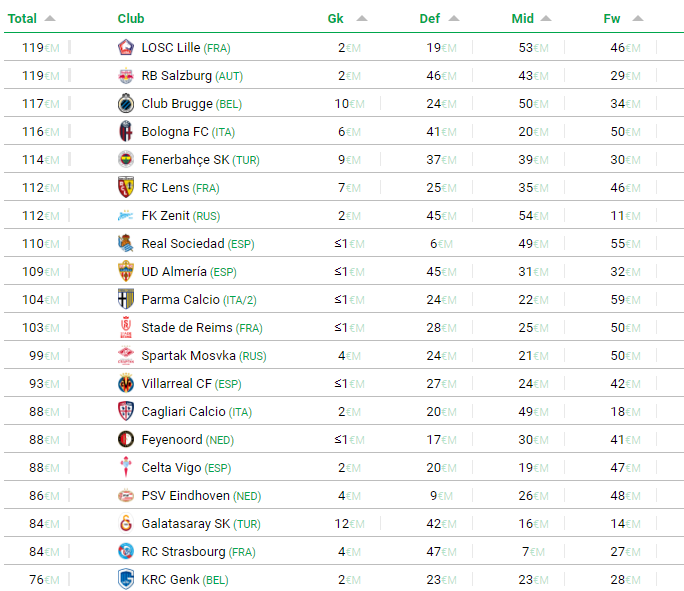Click the Bologna FC crest icon
The image size is (684, 591).
click(126, 131)
